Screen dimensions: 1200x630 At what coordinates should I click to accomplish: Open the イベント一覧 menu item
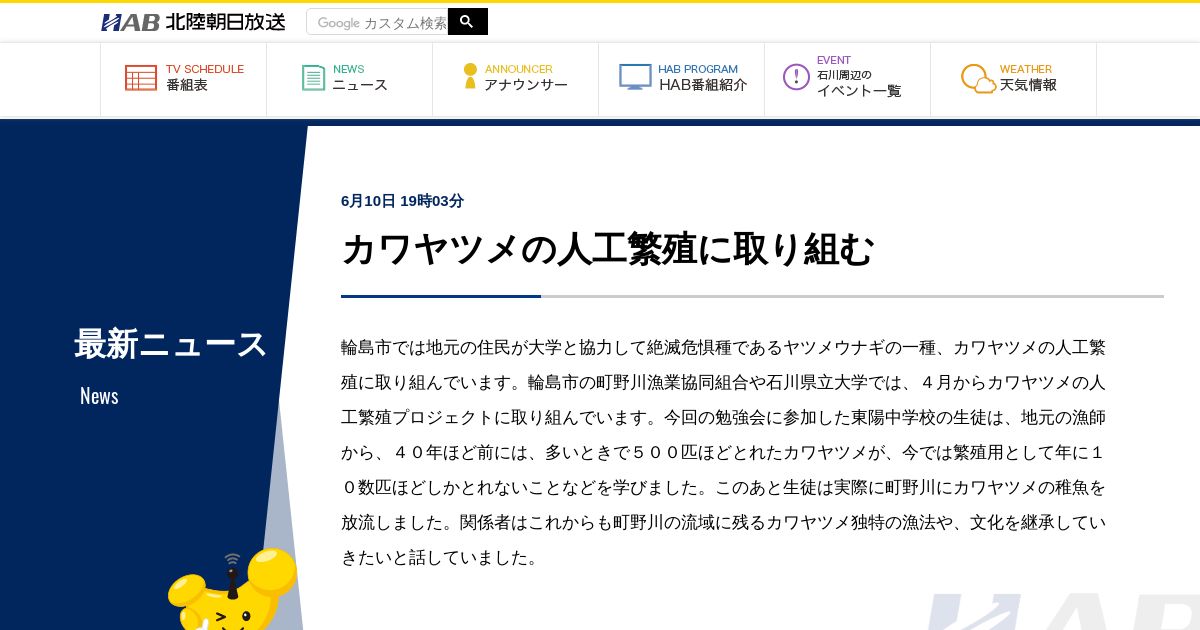(x=848, y=79)
